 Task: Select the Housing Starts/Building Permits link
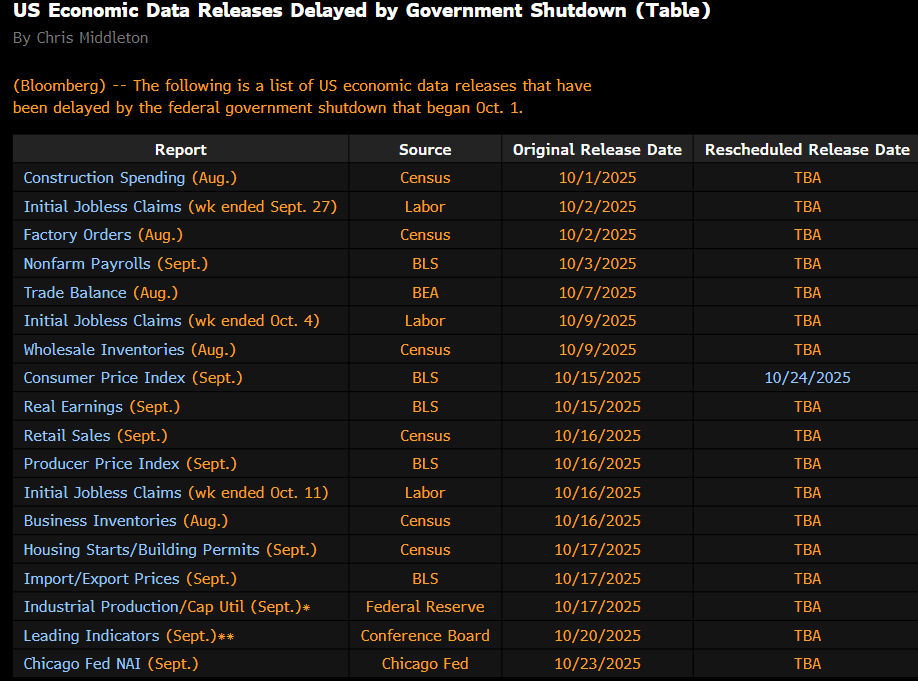pos(141,550)
